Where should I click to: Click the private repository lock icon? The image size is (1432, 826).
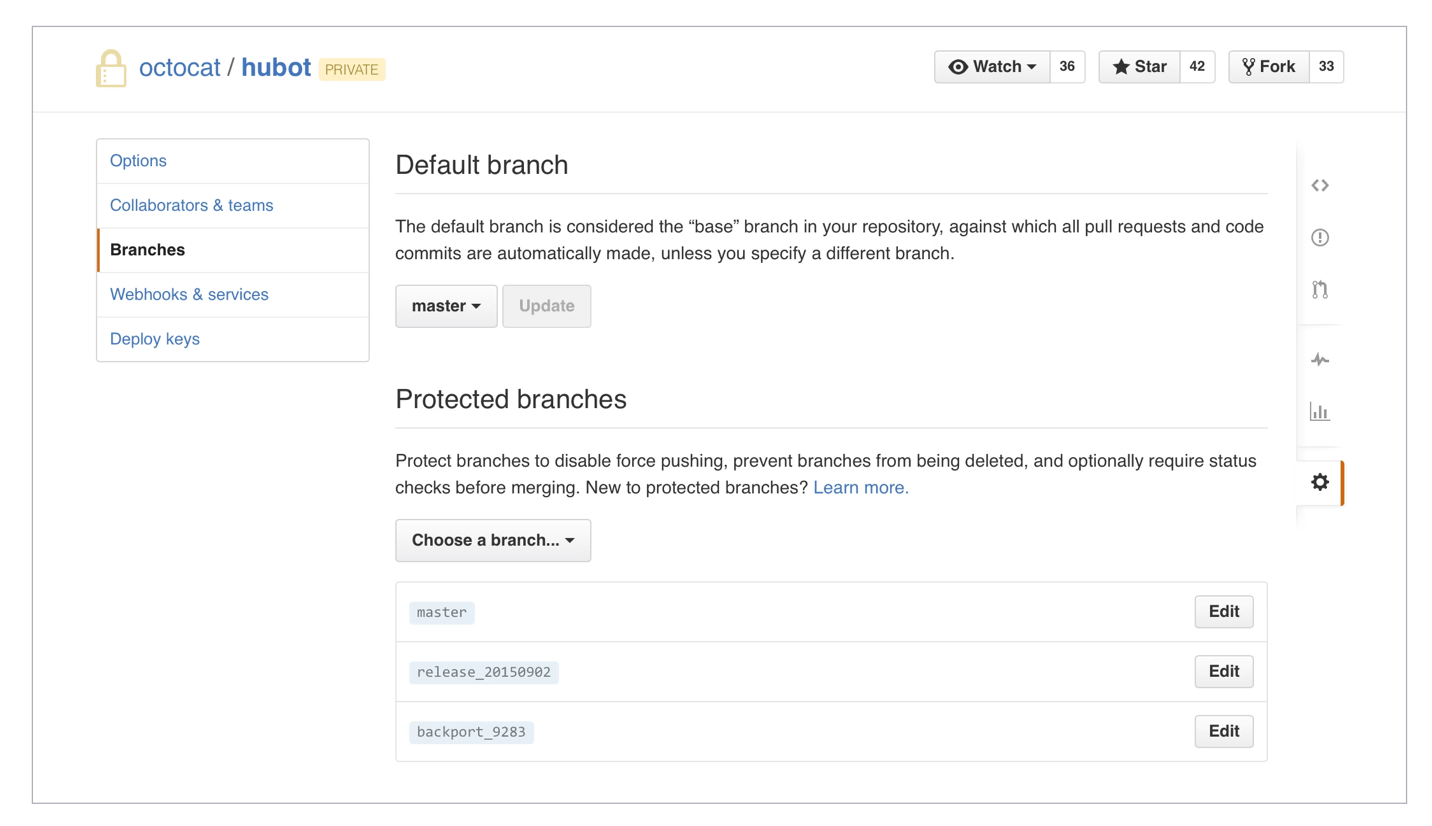point(111,68)
